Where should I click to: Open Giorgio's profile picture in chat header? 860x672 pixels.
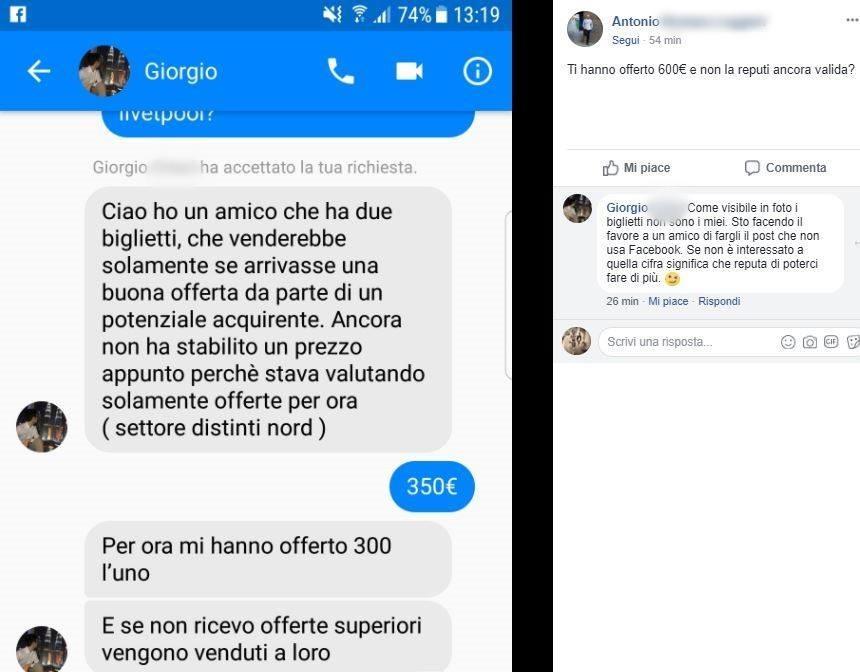104,71
